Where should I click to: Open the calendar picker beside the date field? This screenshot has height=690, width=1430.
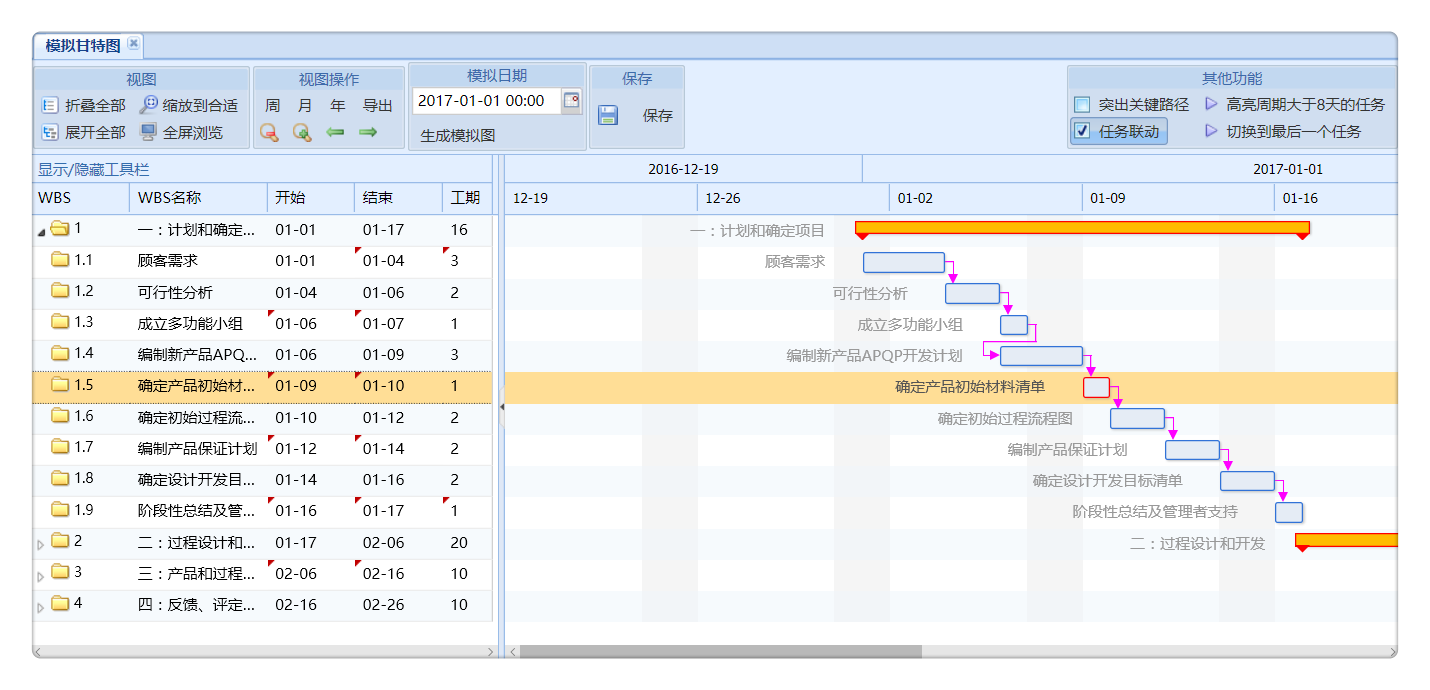[572, 101]
